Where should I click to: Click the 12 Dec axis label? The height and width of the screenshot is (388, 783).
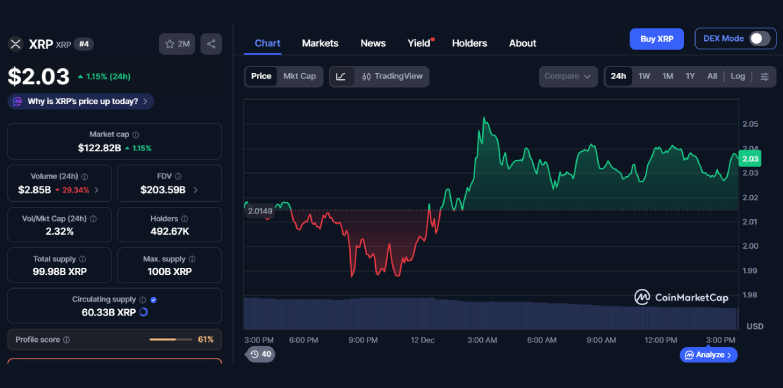[x=422, y=340]
